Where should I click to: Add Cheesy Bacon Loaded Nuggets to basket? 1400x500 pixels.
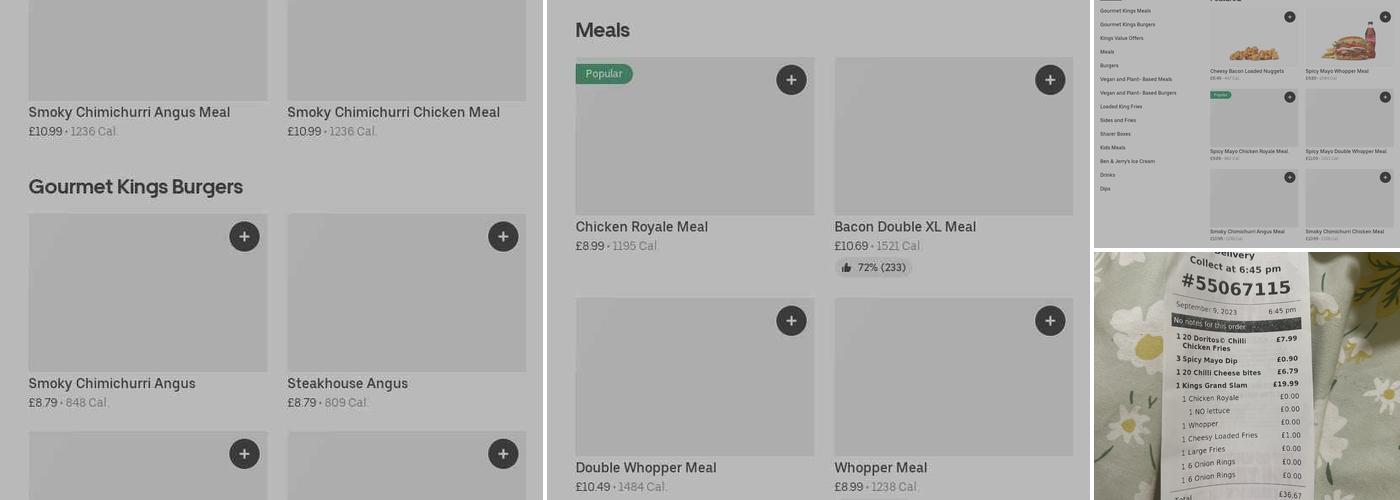pos(1289,17)
